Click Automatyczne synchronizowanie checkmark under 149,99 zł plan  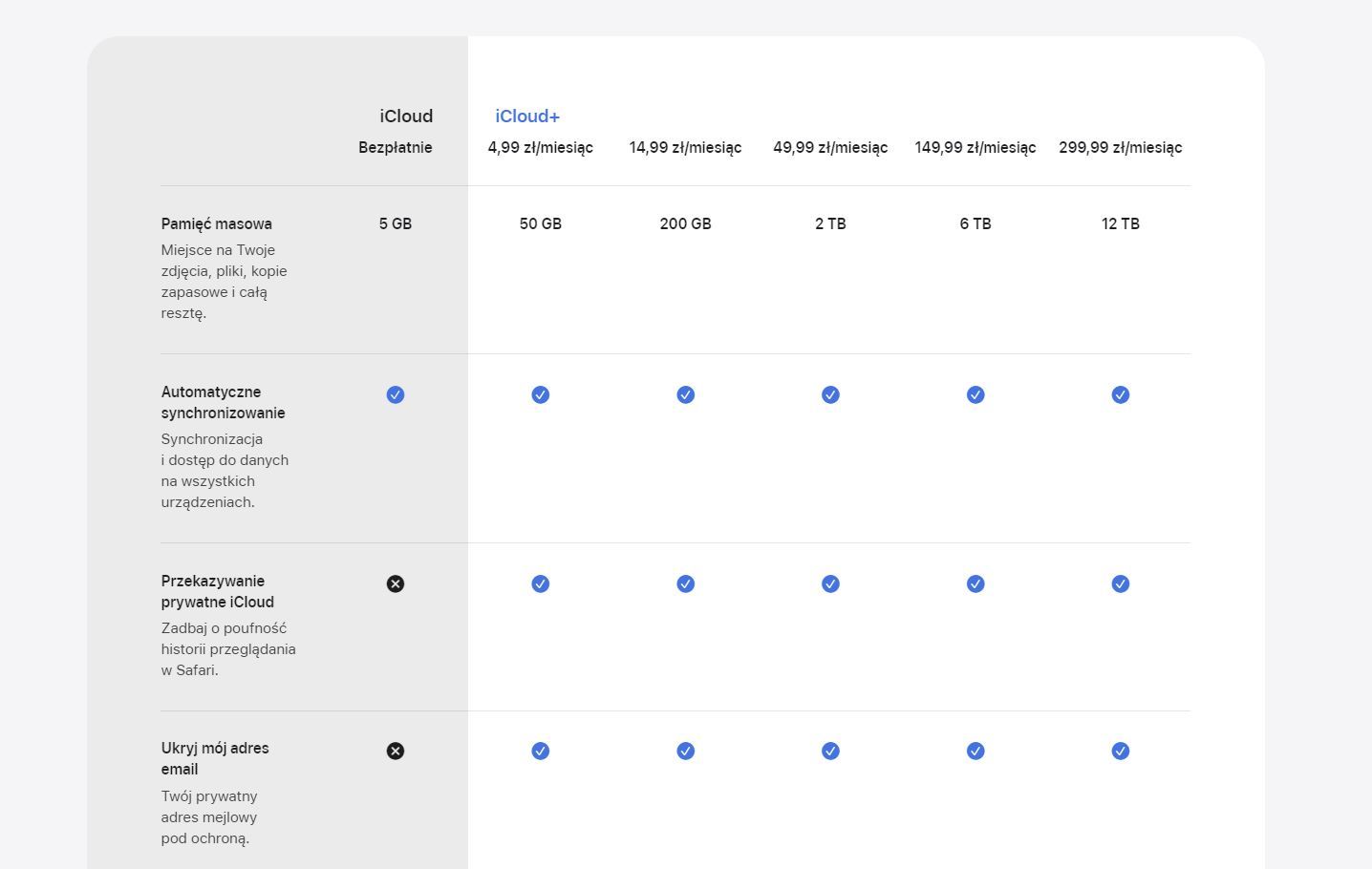975,394
